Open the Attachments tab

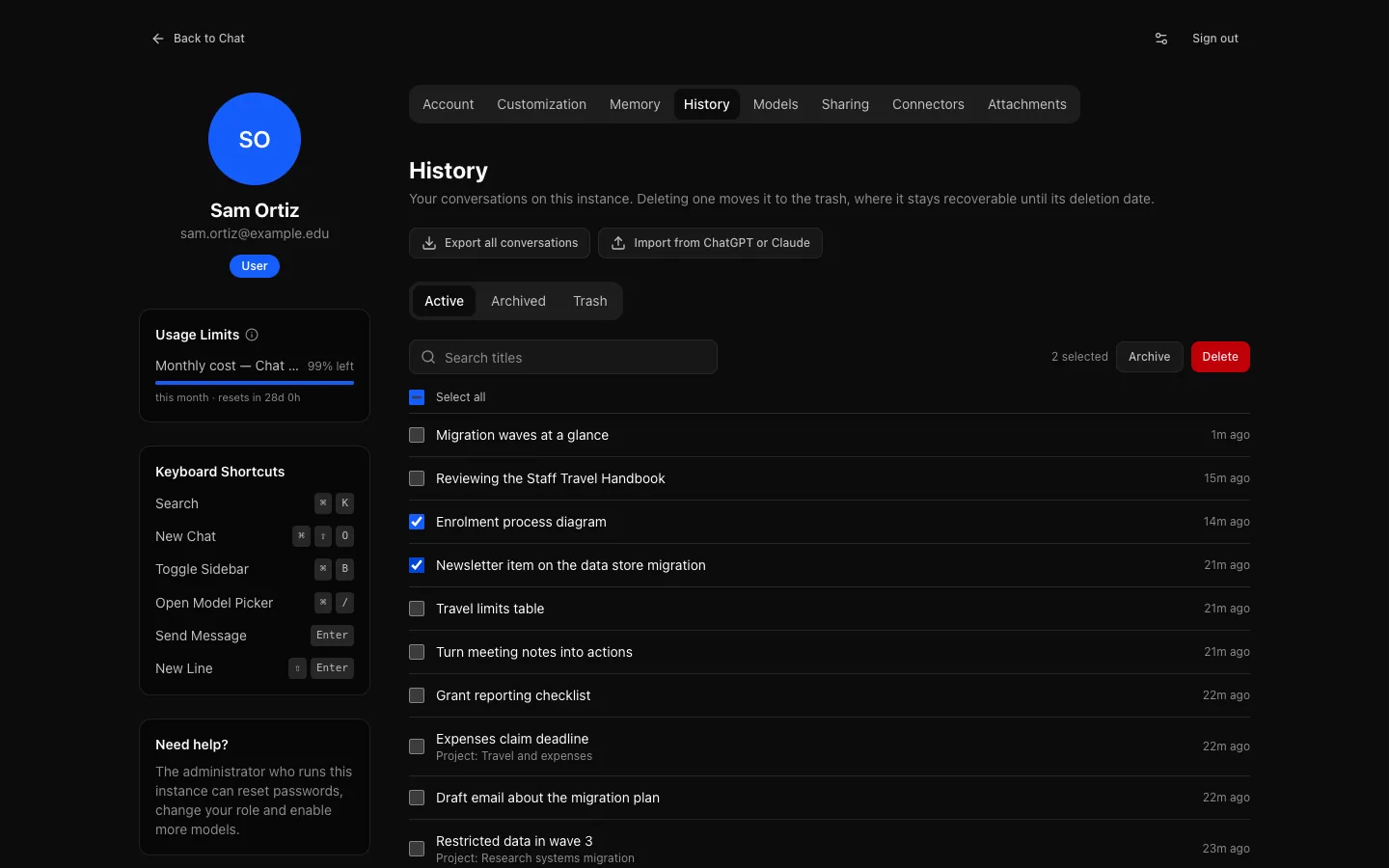point(1027,104)
